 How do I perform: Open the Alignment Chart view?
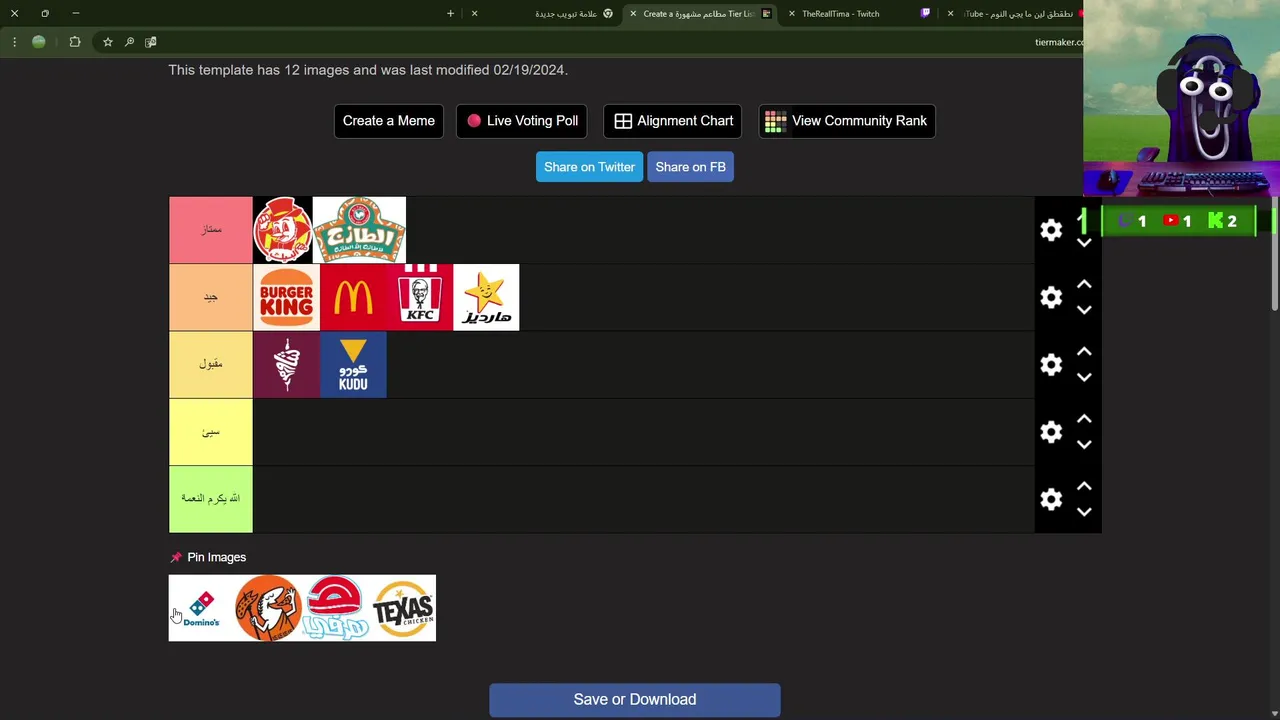point(673,121)
